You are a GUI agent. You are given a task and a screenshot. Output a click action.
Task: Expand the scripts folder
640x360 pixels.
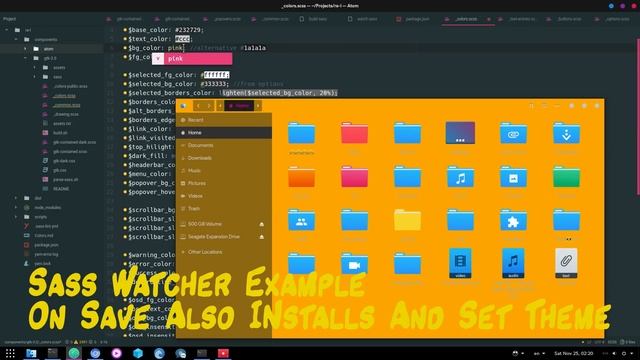pyautogui.click(x=16, y=217)
